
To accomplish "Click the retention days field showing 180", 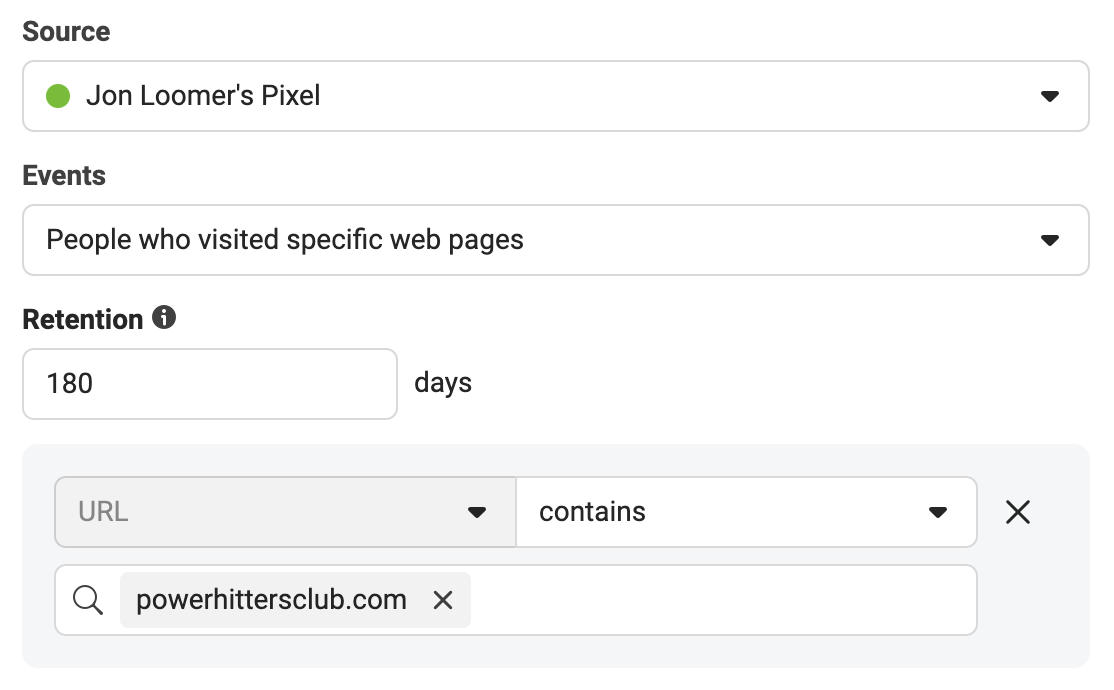I will click(210, 384).
